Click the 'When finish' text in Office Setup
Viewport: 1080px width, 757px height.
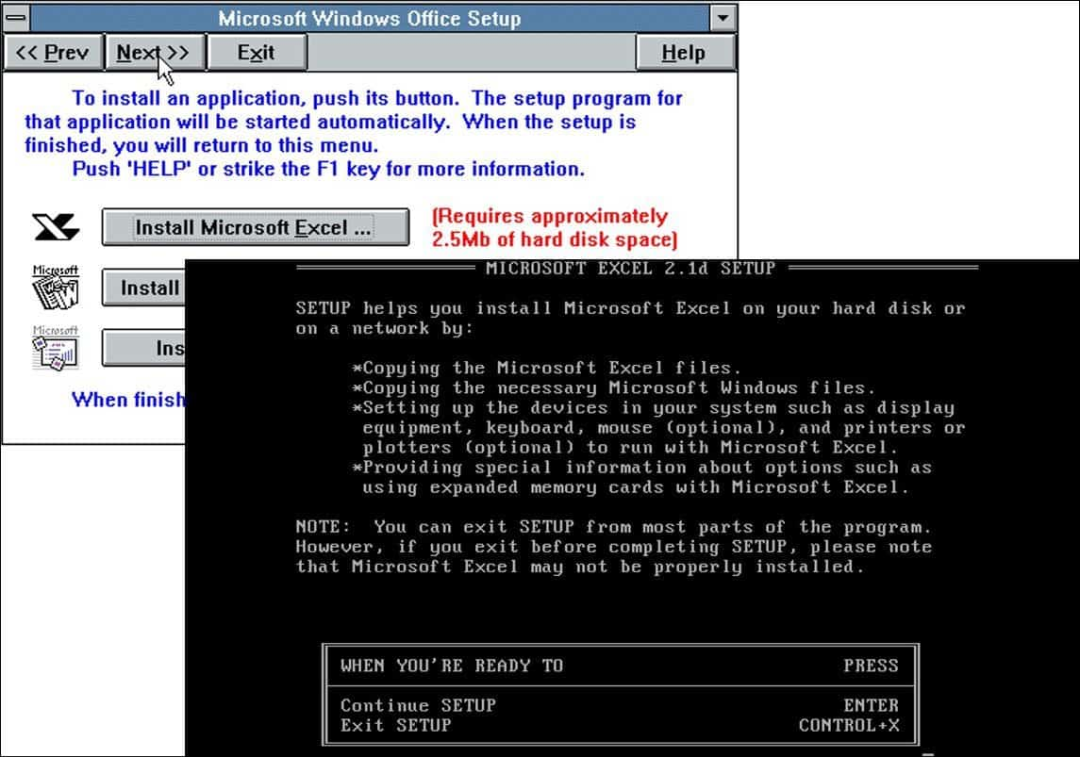pos(129,400)
